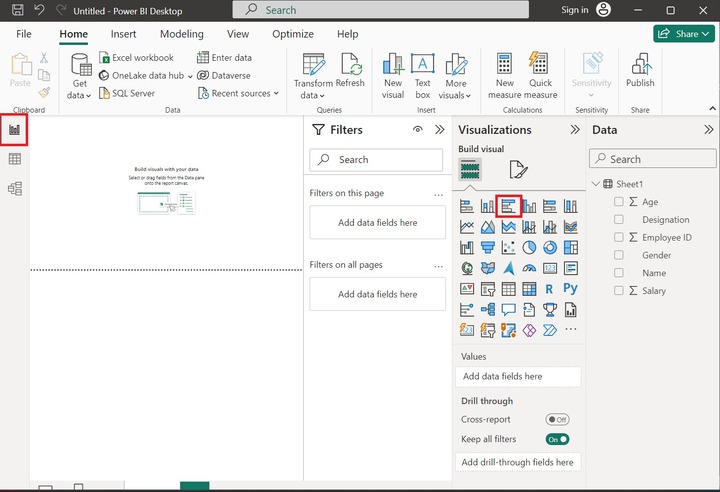Collapse the Sheet1 table tree
This screenshot has height=492, width=720.
(x=597, y=184)
